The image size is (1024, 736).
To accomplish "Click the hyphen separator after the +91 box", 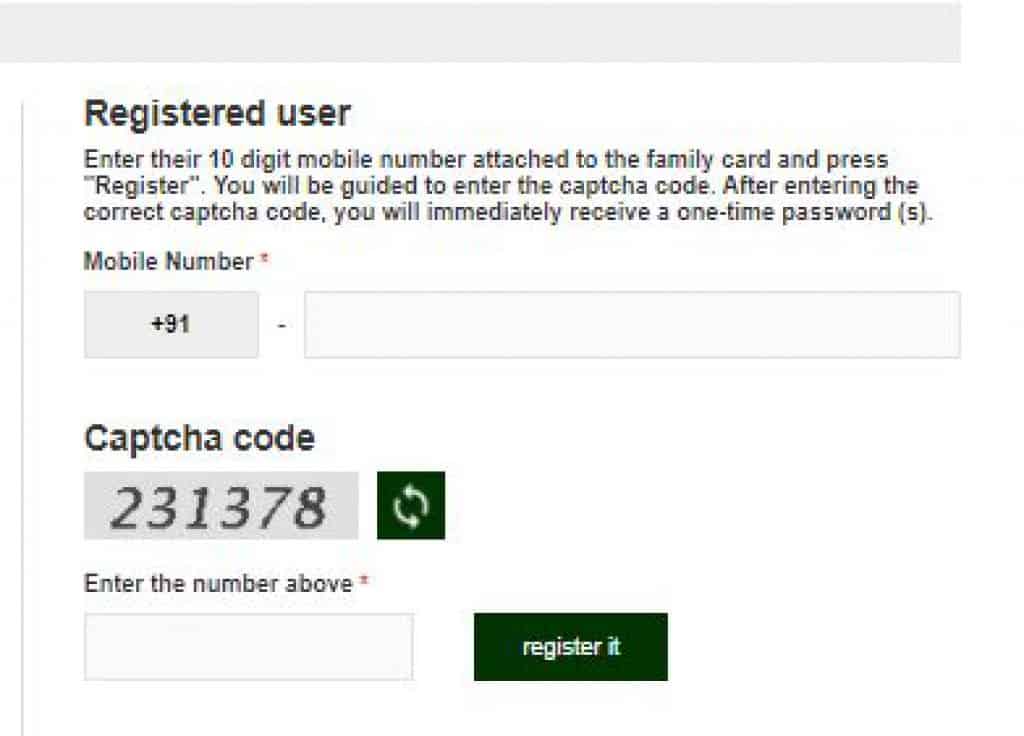I will tap(281, 325).
